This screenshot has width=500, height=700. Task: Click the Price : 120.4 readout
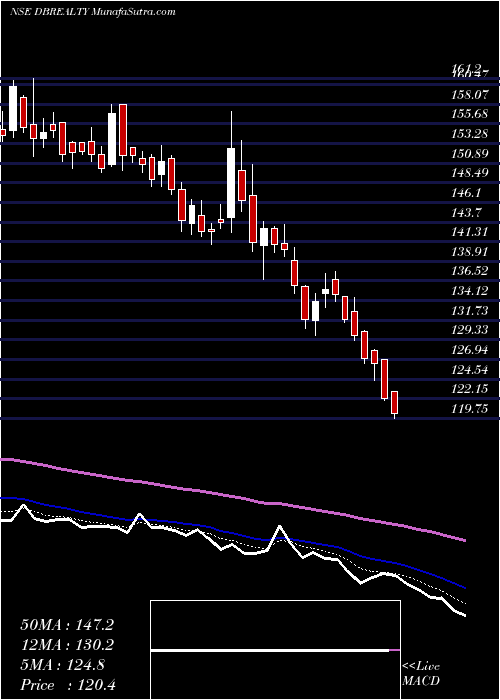pos(68,685)
